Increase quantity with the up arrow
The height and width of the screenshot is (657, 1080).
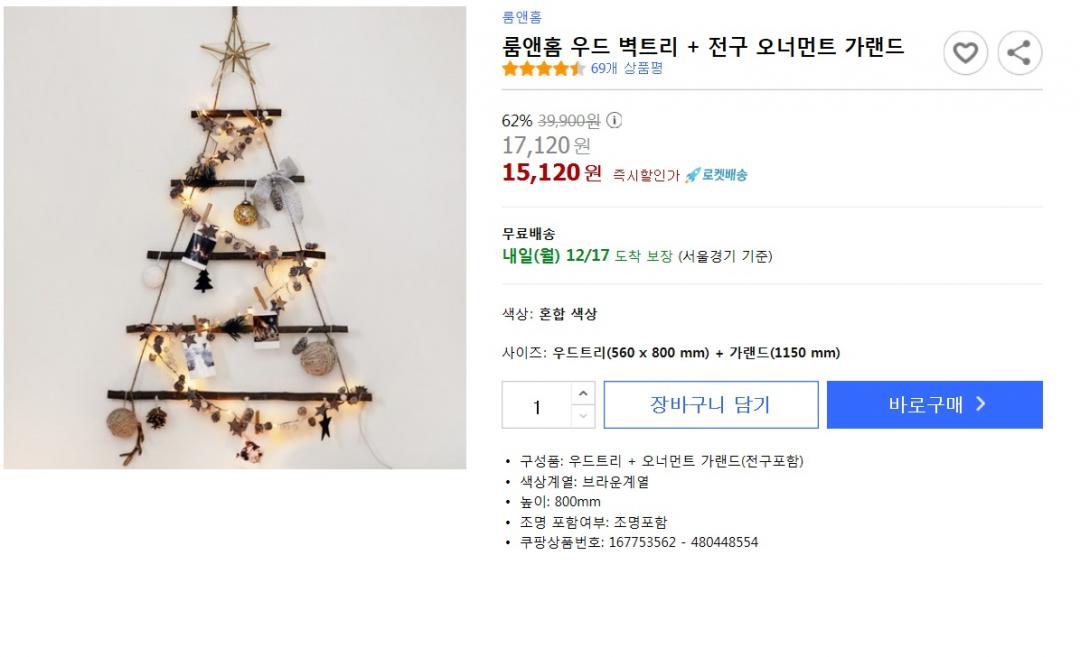(x=584, y=393)
